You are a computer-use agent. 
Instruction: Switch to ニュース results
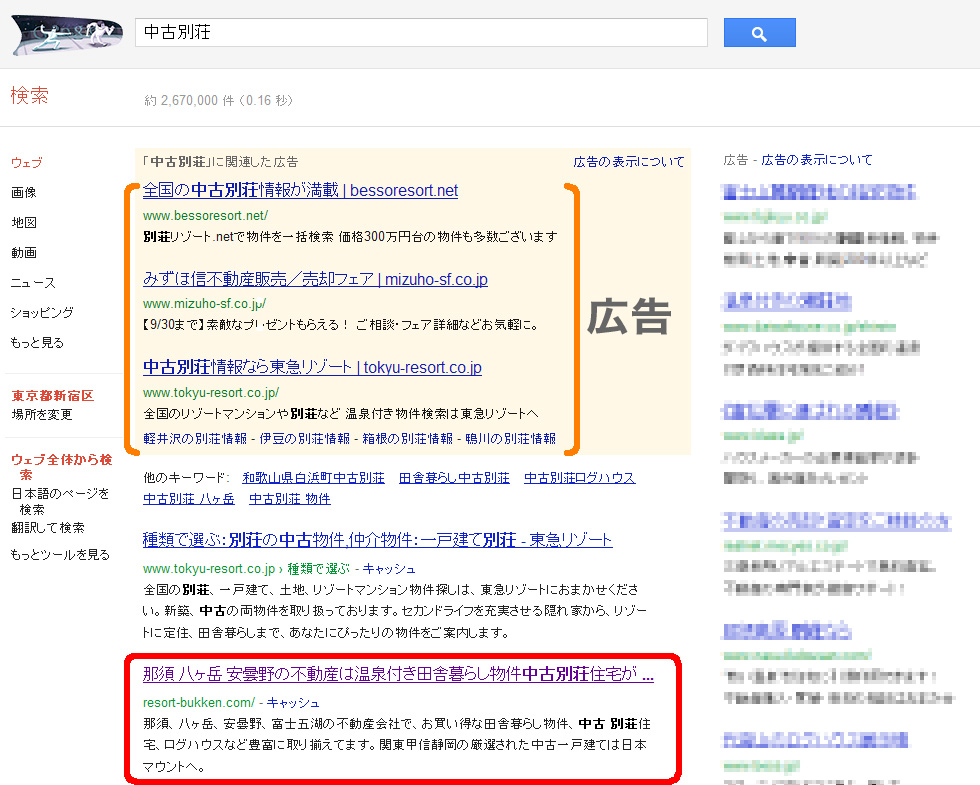(x=33, y=282)
